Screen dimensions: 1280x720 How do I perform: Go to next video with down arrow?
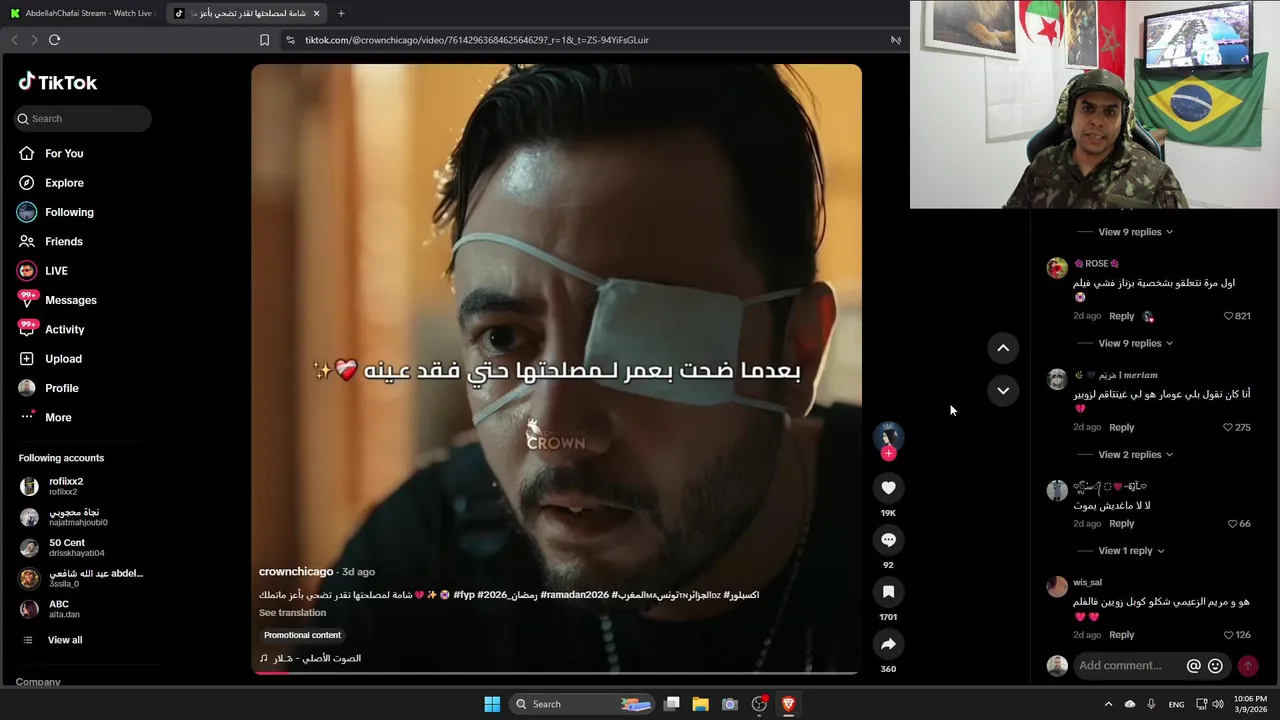coord(1003,390)
